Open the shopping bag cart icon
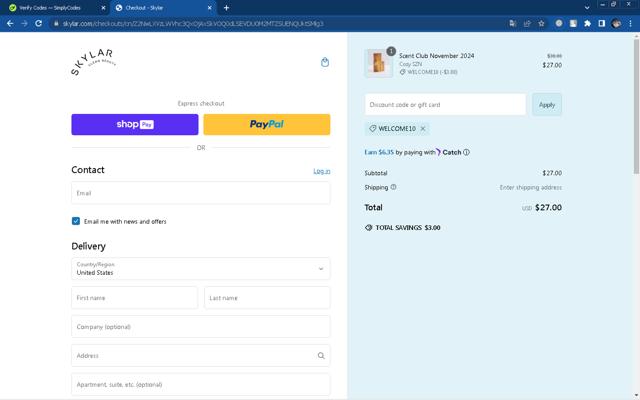 (x=325, y=62)
